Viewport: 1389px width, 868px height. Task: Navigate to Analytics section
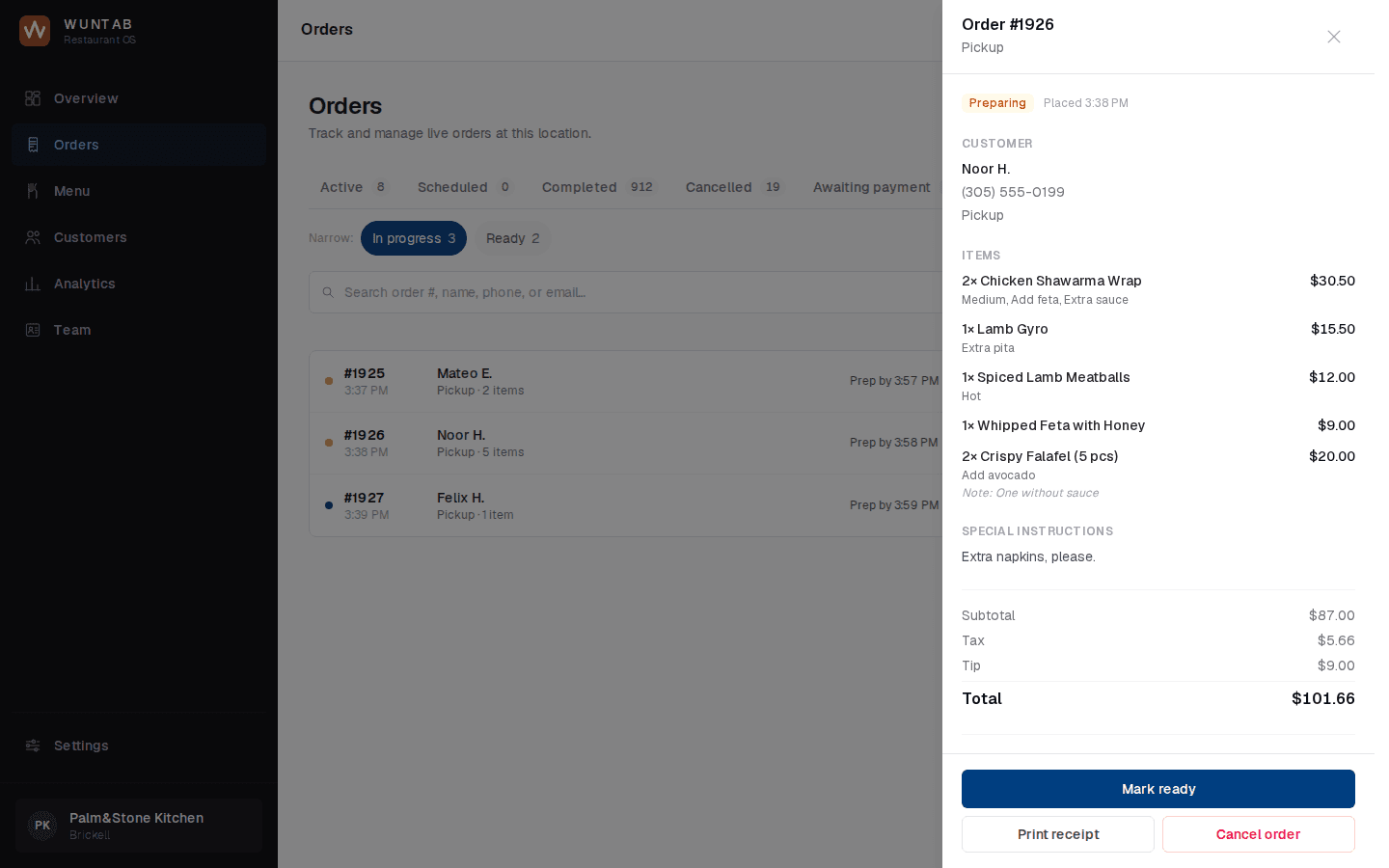139,284
